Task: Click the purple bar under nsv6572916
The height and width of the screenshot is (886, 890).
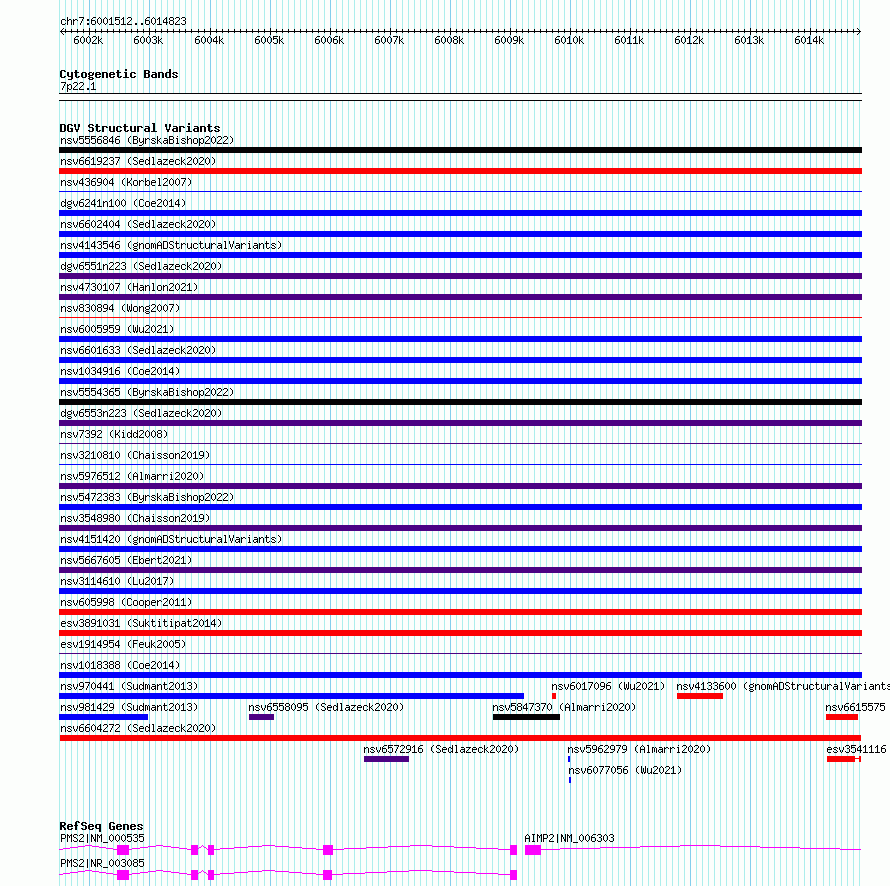Action: [387, 759]
